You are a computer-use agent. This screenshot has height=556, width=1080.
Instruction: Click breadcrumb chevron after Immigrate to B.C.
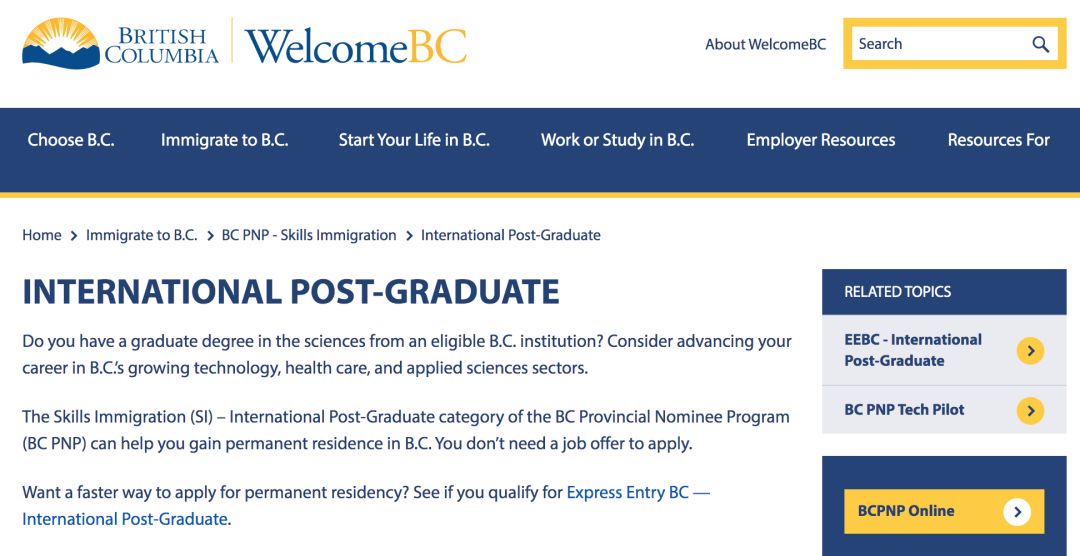(x=210, y=236)
